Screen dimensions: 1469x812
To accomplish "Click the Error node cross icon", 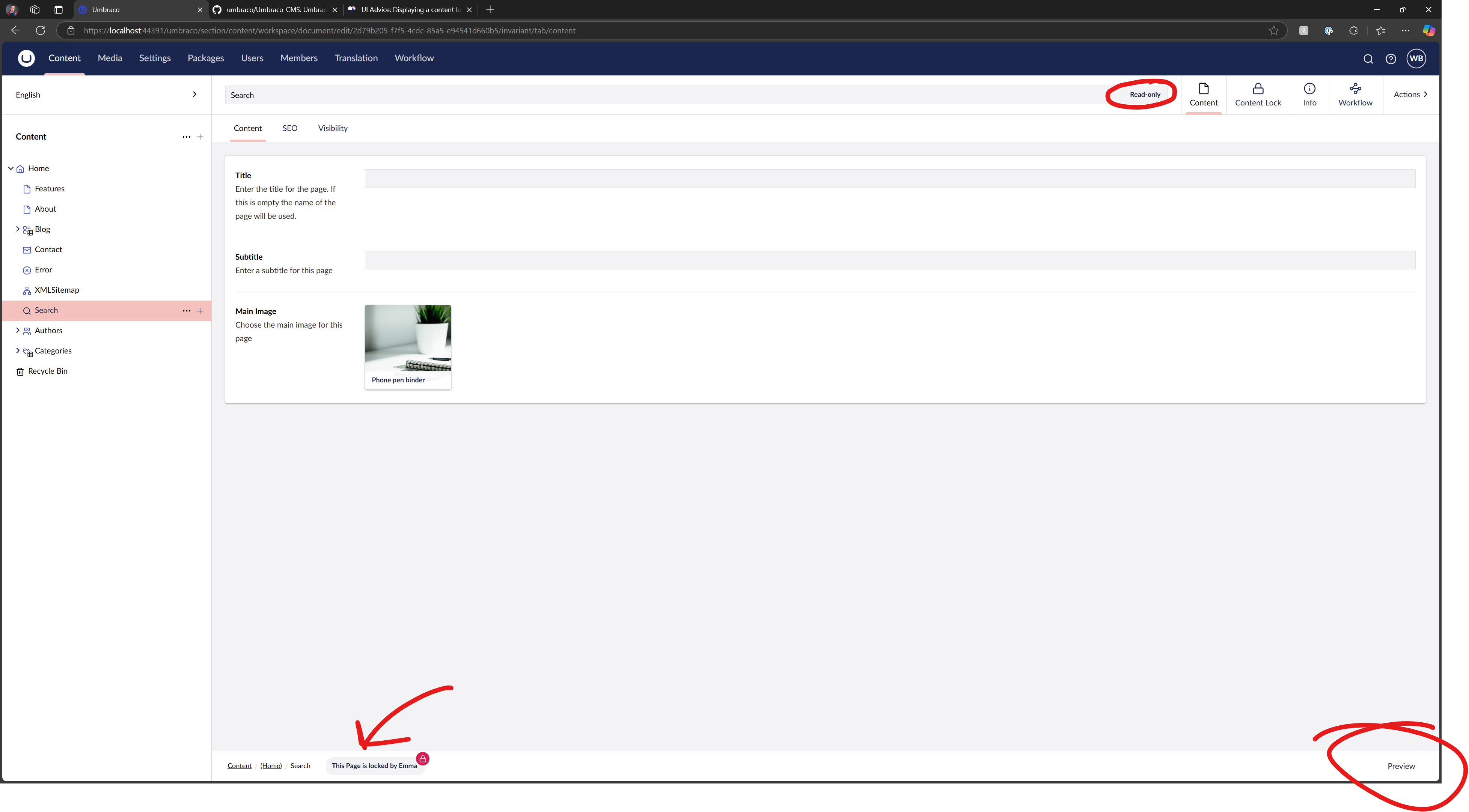I will click(x=27, y=270).
